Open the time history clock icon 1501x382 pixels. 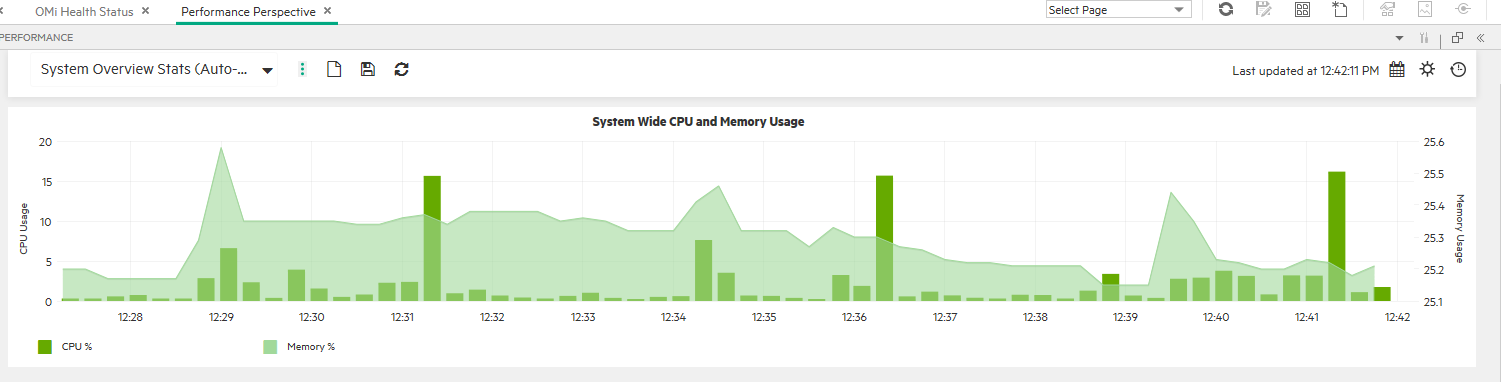(1458, 70)
